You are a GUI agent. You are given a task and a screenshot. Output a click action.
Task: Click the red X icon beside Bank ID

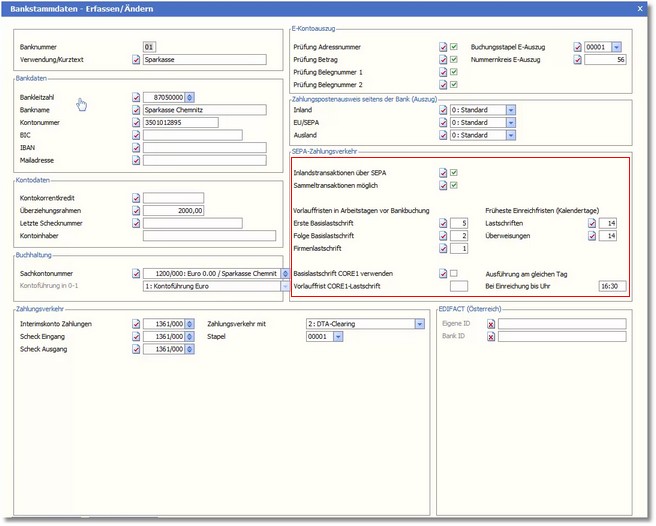point(490,337)
